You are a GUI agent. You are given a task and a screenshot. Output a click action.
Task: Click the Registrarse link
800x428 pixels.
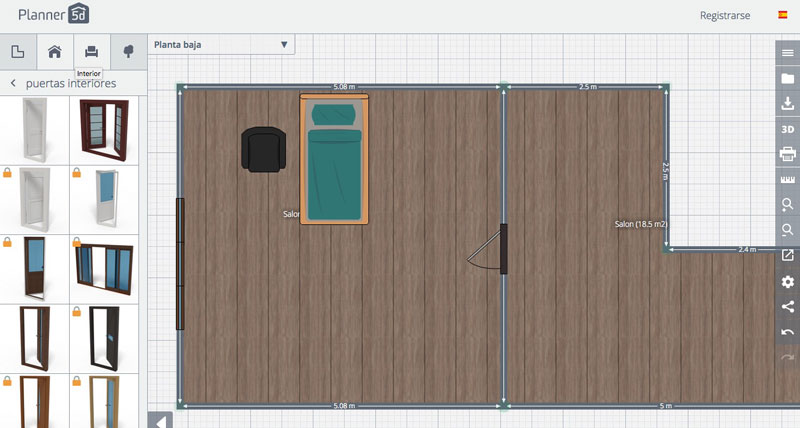pos(725,15)
